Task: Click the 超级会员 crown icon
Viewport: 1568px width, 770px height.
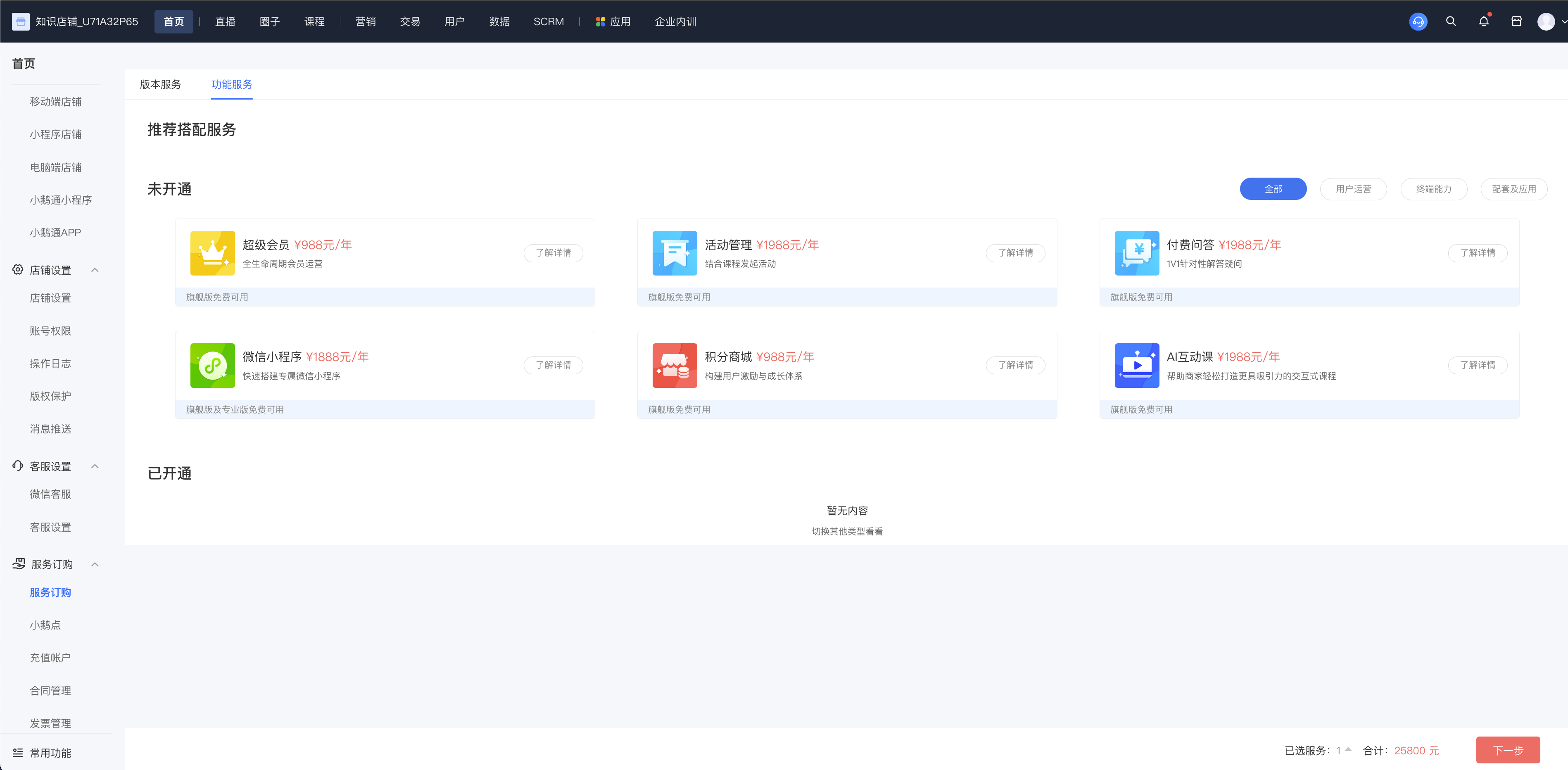Action: pos(212,253)
